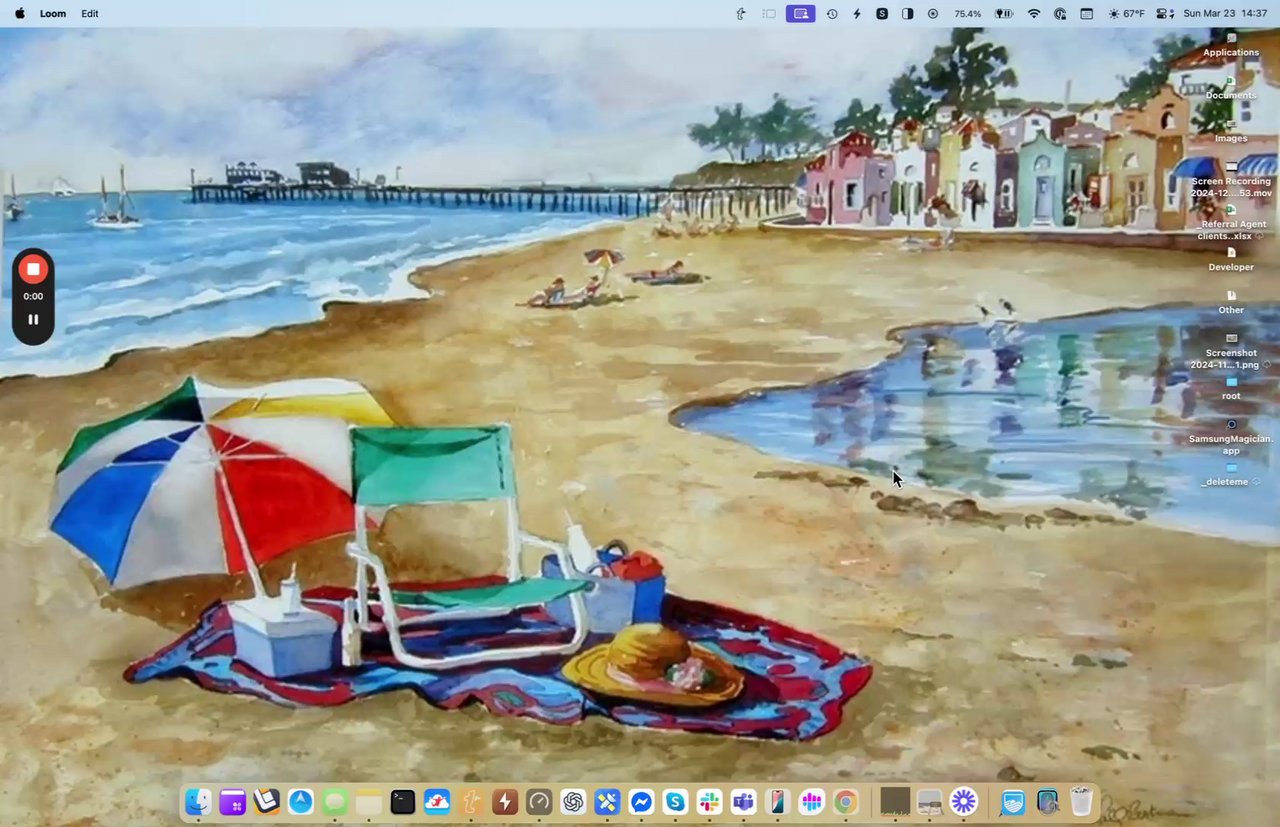Select the _Referral Agent clients xlsx file

click(1231, 223)
